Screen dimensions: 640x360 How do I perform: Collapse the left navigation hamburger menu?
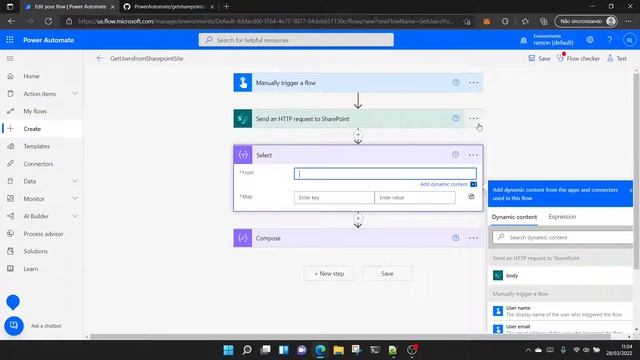pyautogui.click(x=10, y=58)
